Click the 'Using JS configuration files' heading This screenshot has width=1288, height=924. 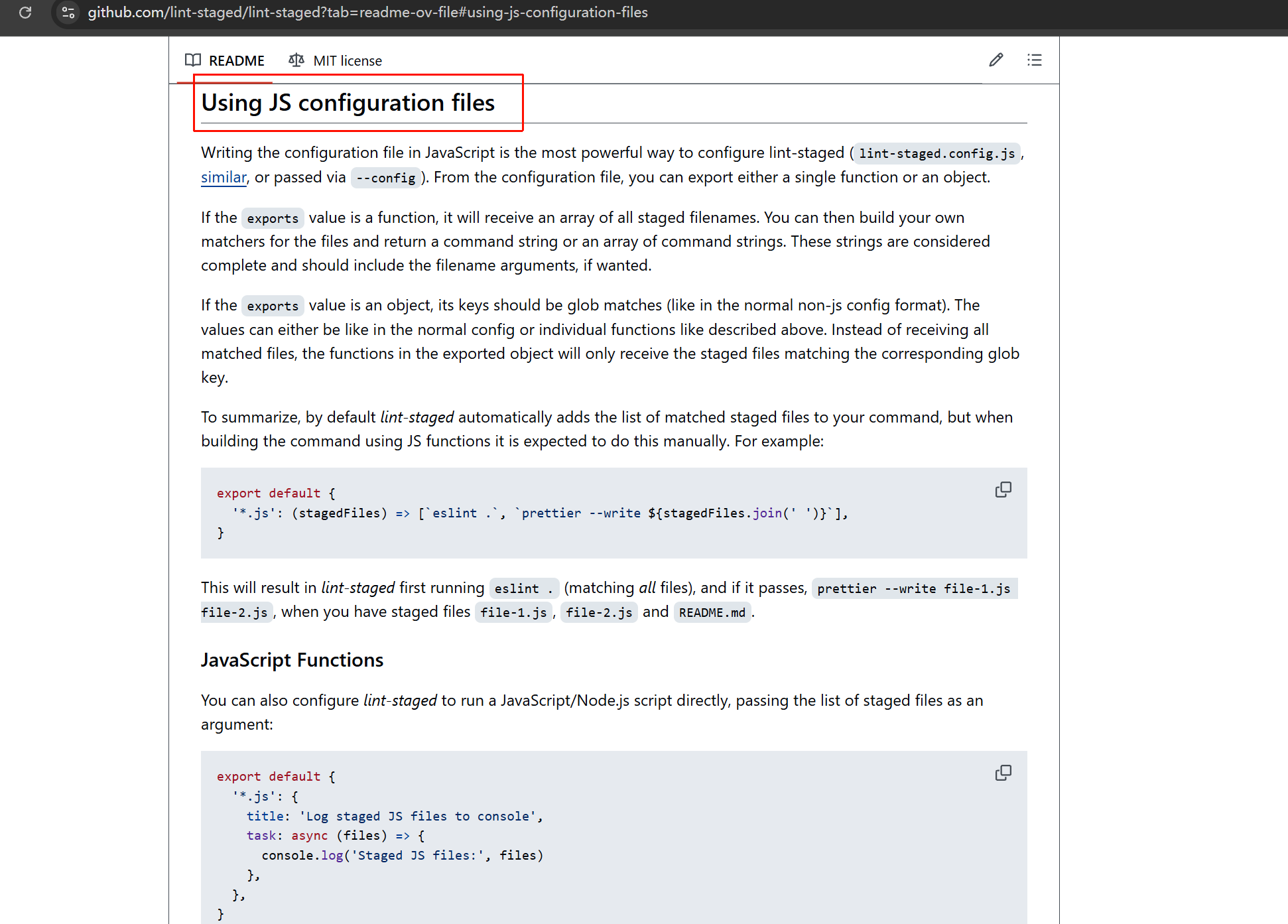pos(348,103)
